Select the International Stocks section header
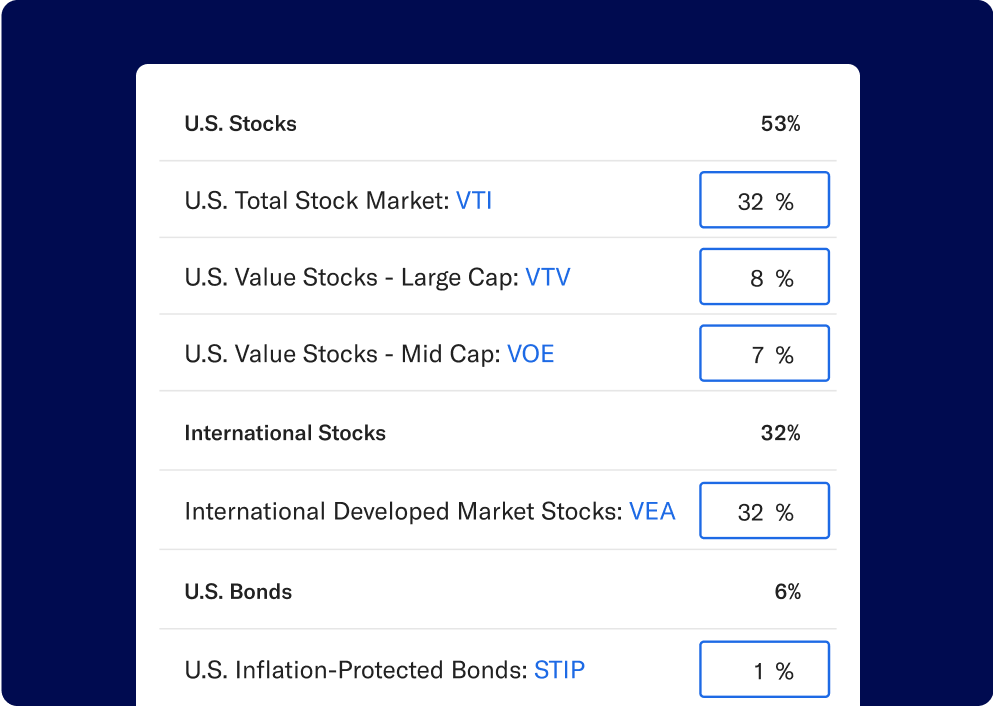 285,432
